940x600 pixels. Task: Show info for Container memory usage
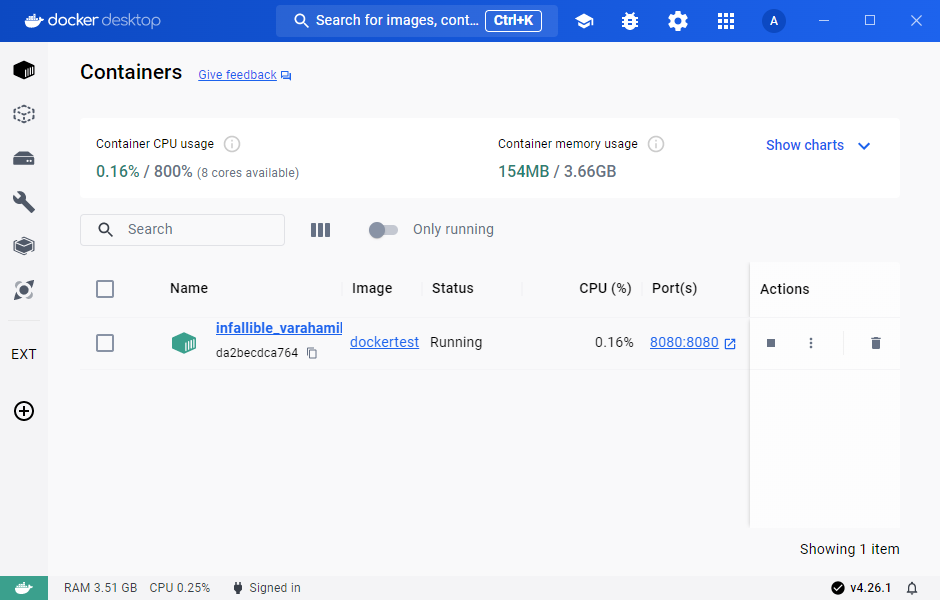point(656,144)
